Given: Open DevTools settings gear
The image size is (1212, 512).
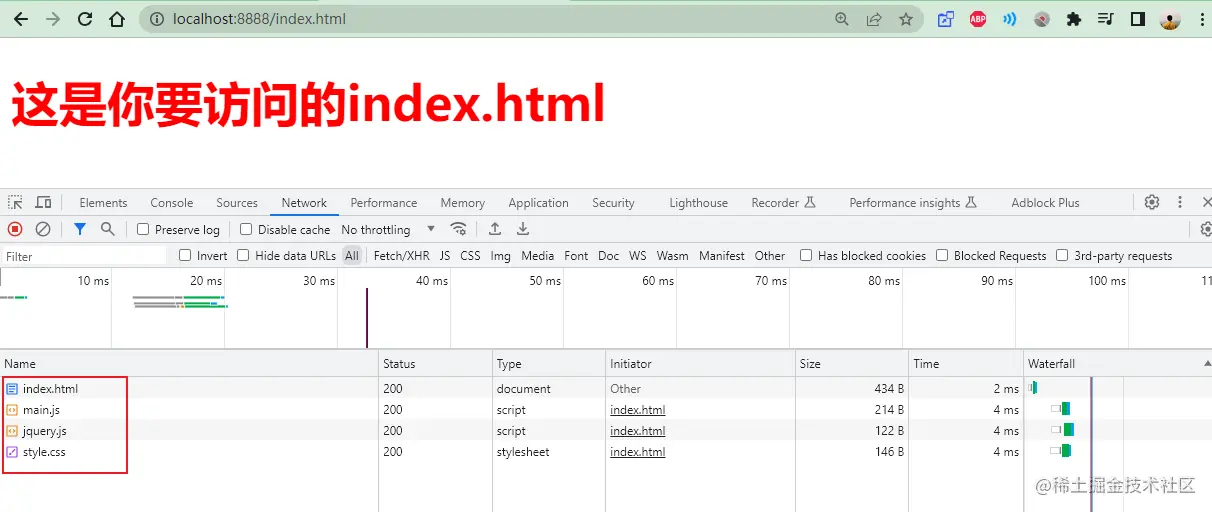Looking at the screenshot, I should tap(1152, 202).
